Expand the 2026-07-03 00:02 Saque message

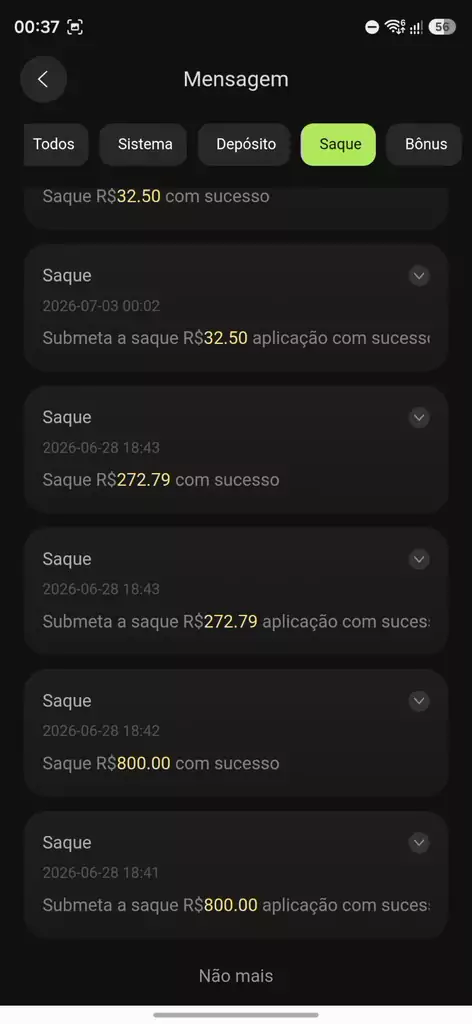pyautogui.click(x=419, y=276)
